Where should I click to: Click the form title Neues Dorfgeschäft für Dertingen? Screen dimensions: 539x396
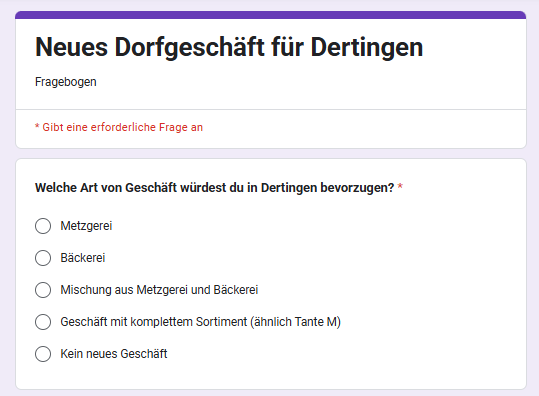pyautogui.click(x=229, y=47)
